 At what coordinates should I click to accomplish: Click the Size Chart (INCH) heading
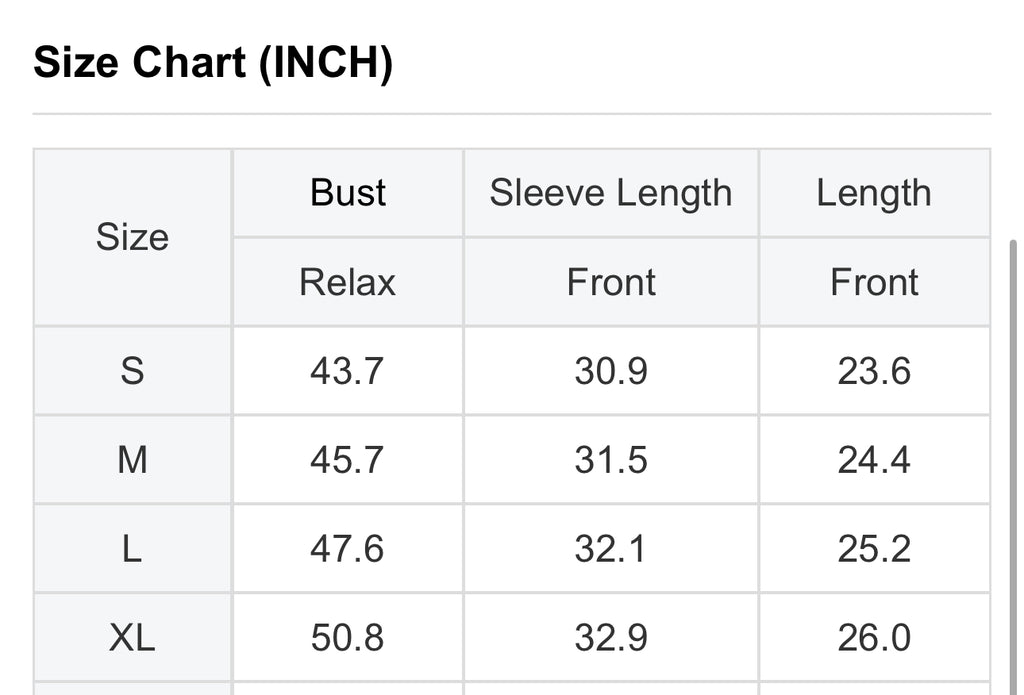pos(213,63)
